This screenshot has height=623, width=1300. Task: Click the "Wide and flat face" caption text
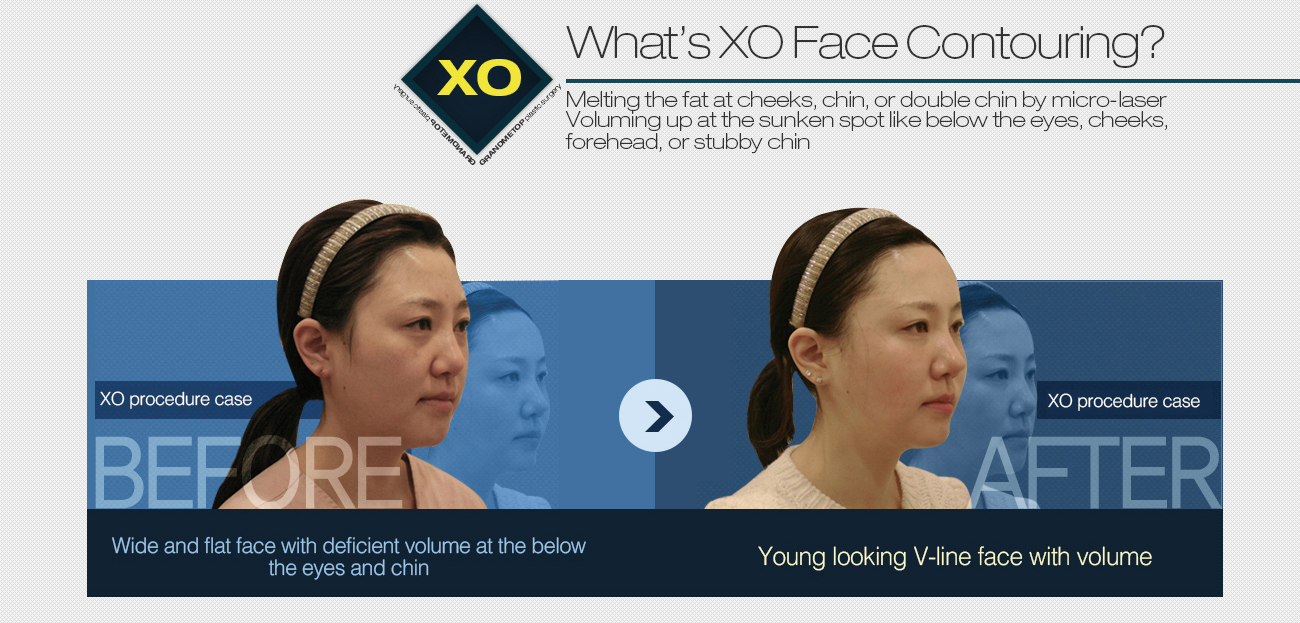point(349,557)
